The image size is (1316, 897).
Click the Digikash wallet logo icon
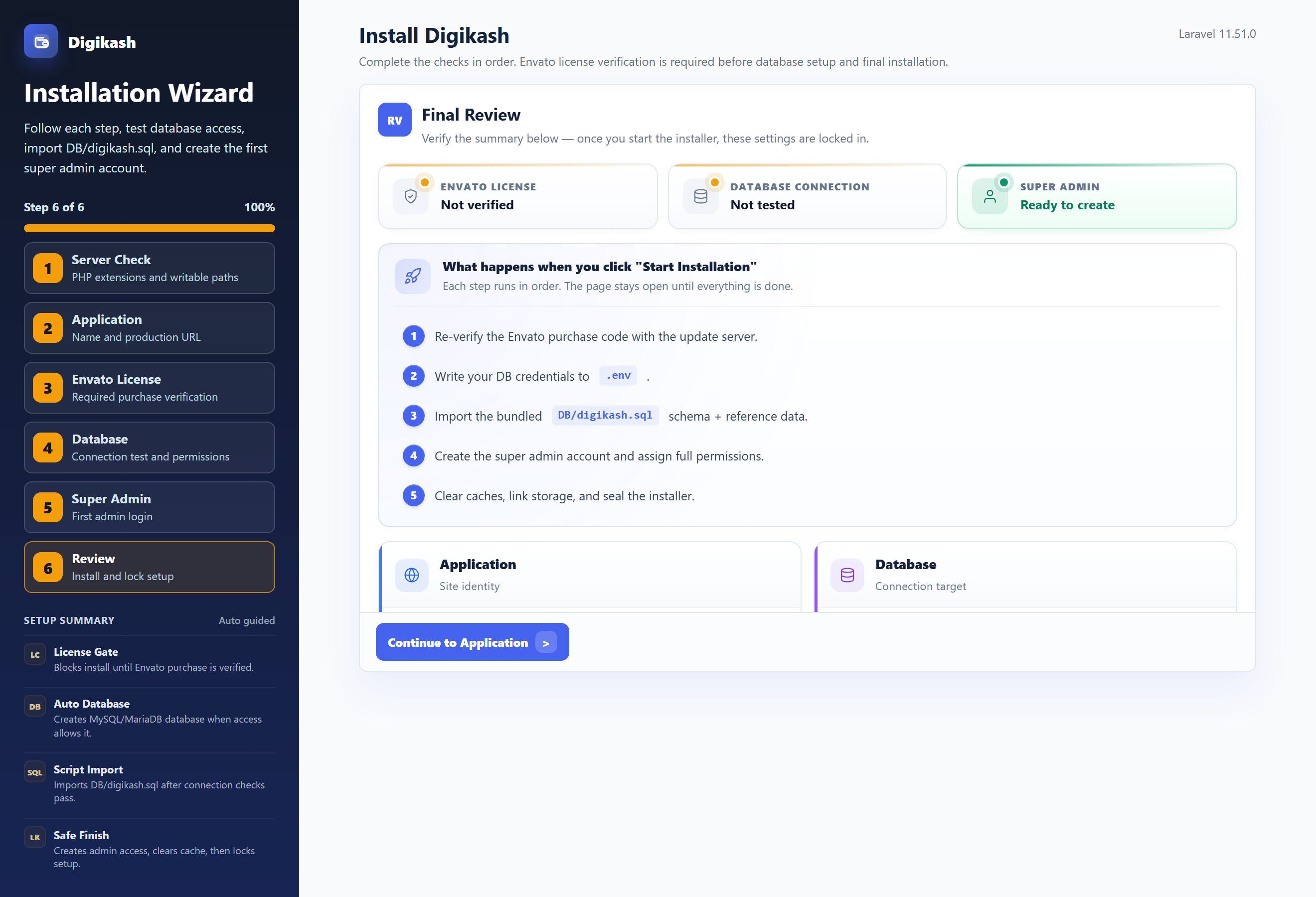pos(41,41)
